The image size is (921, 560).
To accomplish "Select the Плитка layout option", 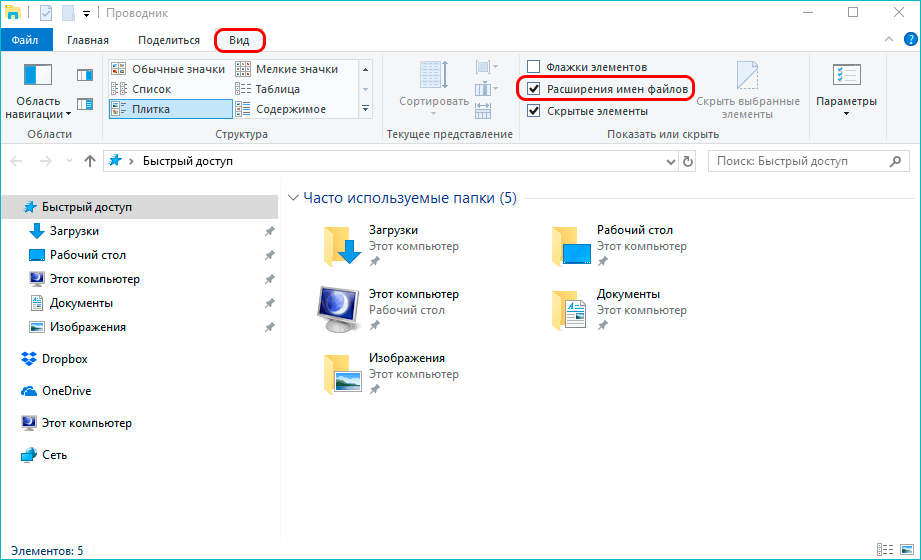I will click(170, 109).
